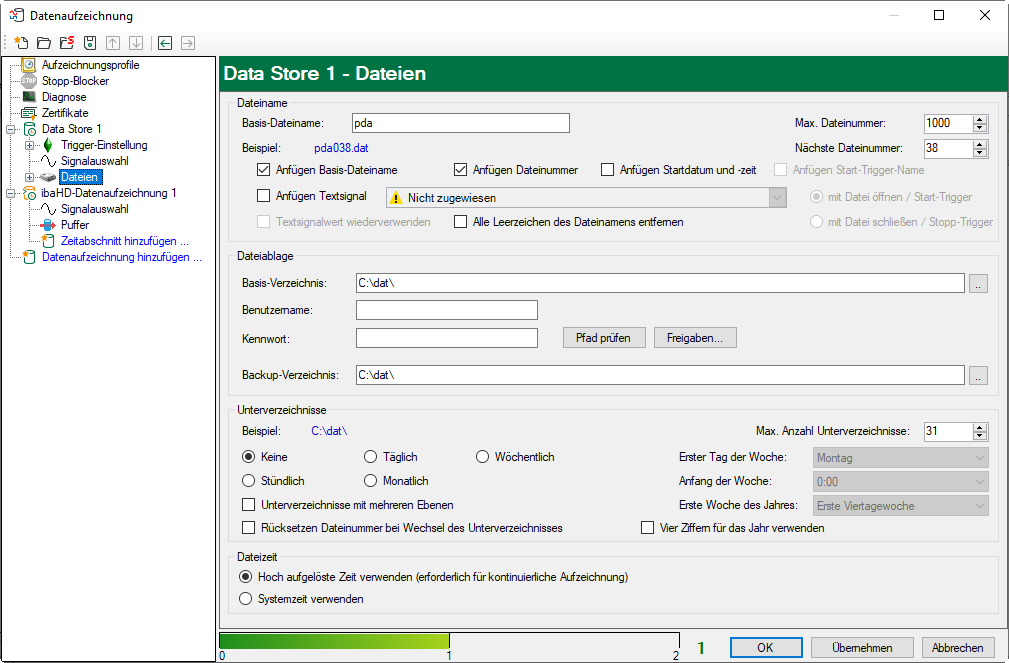Enable Anfügen Startdatum und -zeit checkbox
This screenshot has height=663, width=1009.
(x=608, y=170)
